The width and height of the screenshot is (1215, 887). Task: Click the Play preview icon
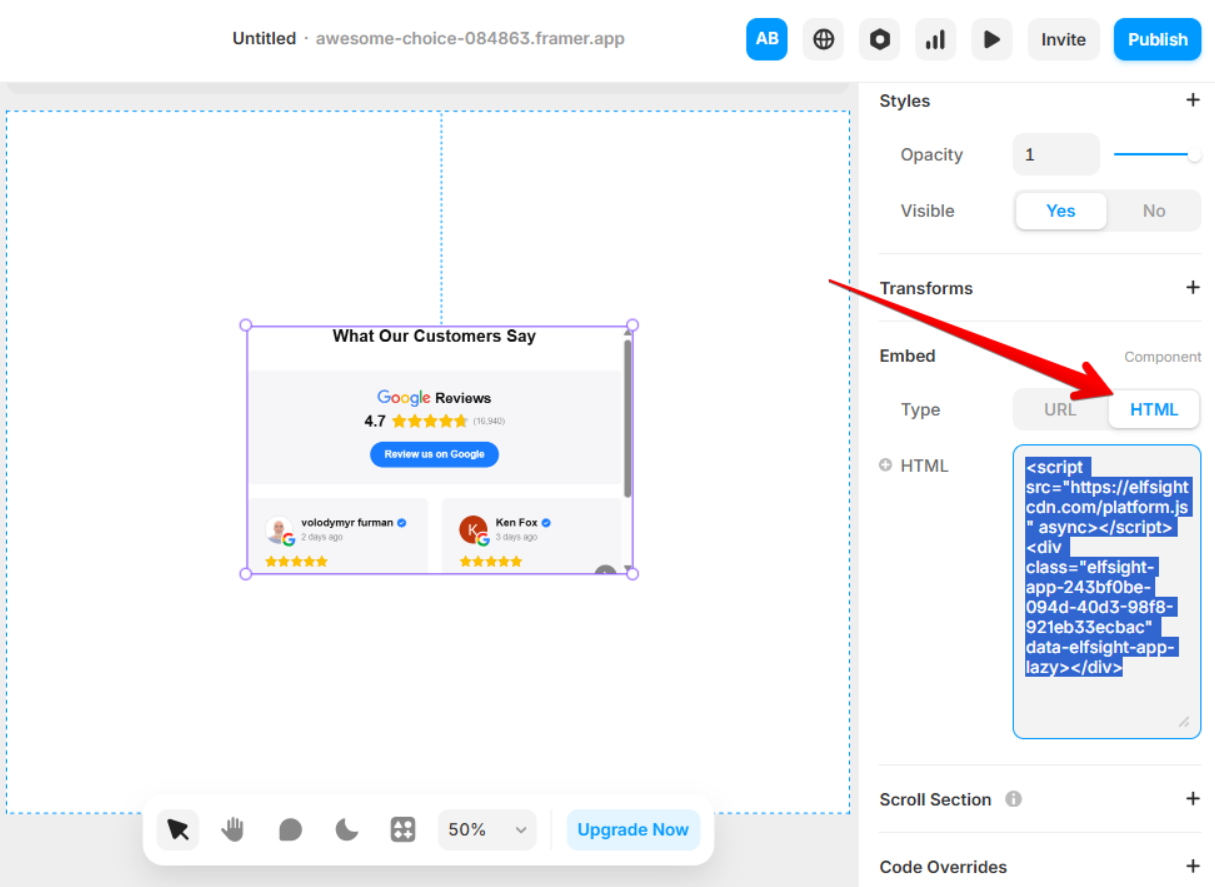click(991, 39)
